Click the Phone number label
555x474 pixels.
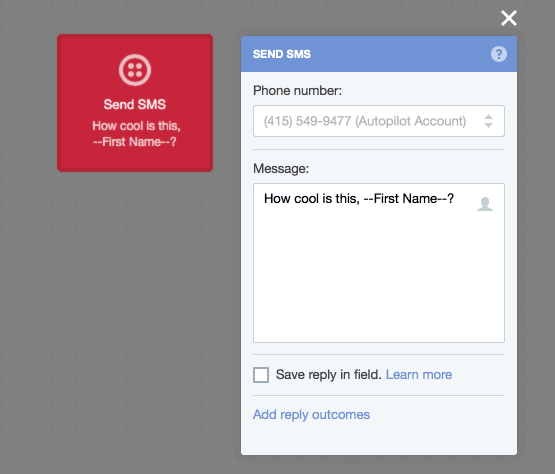click(x=297, y=91)
